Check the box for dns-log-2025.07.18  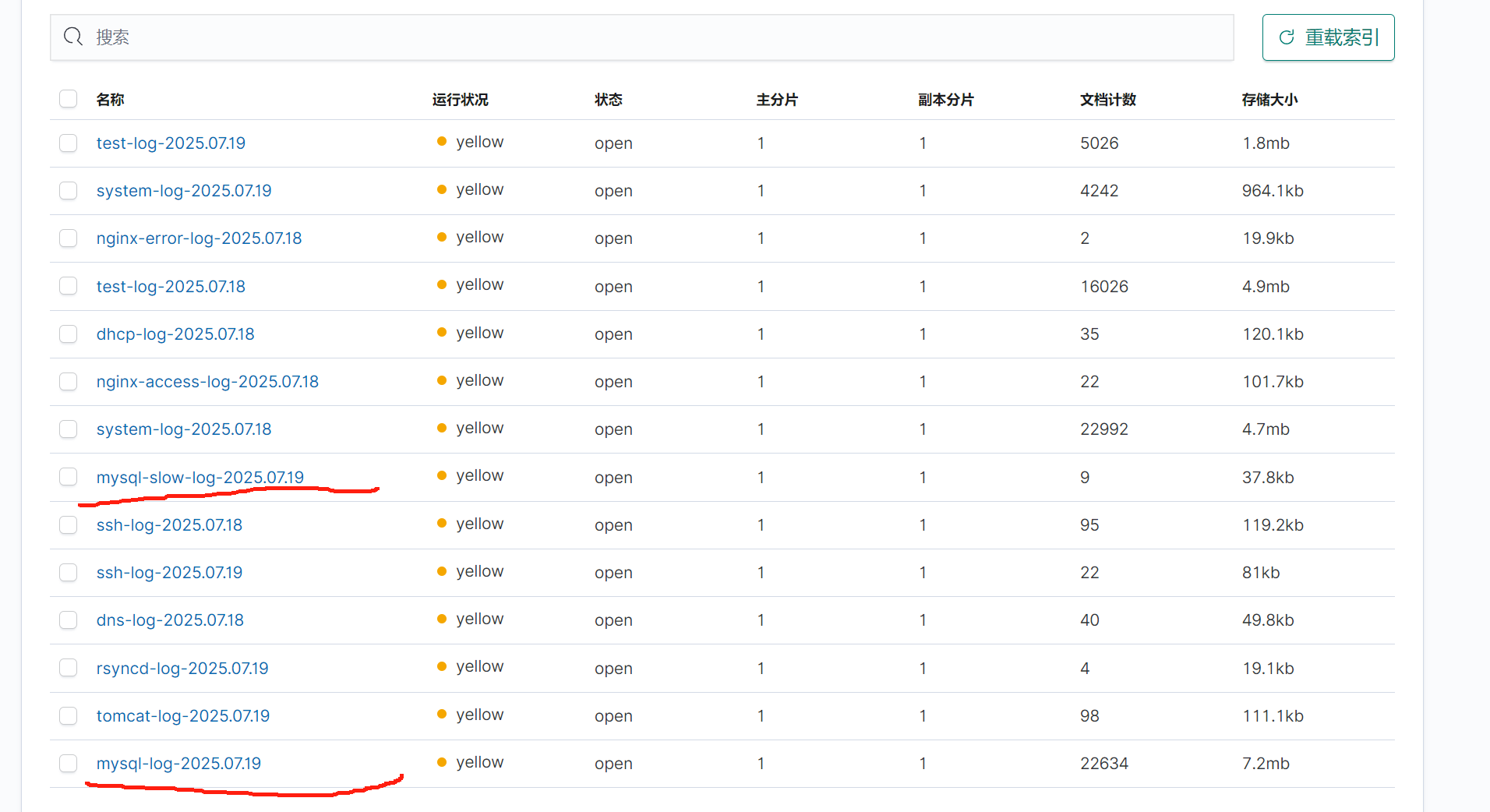69,620
